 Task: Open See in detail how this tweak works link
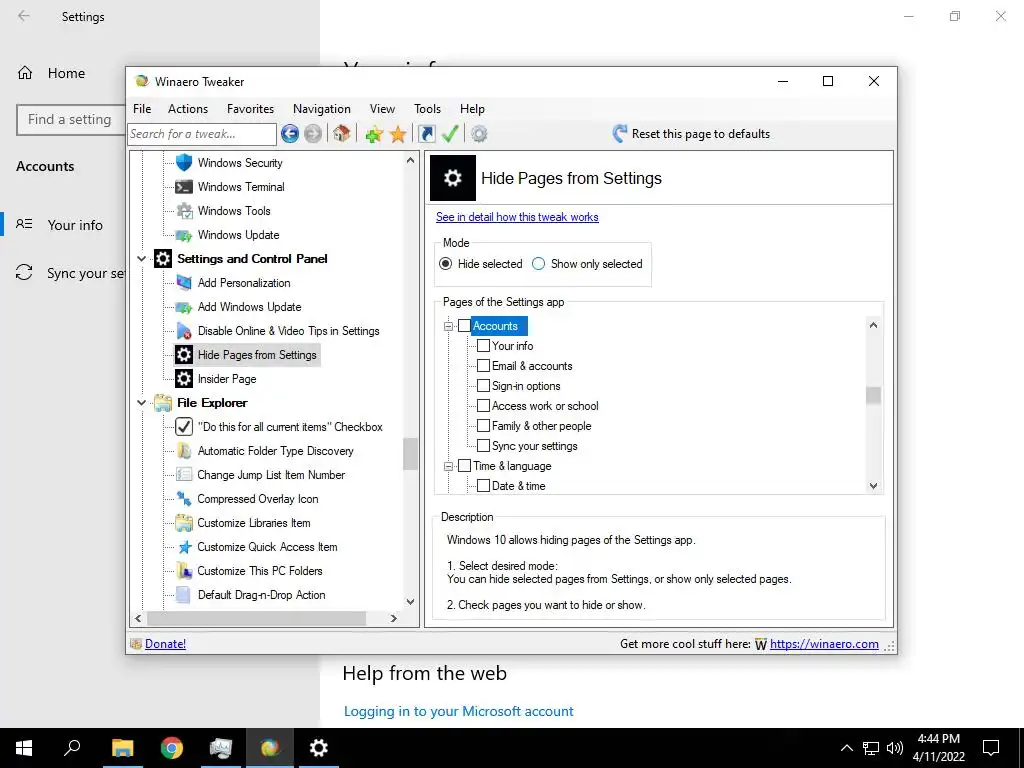[517, 217]
